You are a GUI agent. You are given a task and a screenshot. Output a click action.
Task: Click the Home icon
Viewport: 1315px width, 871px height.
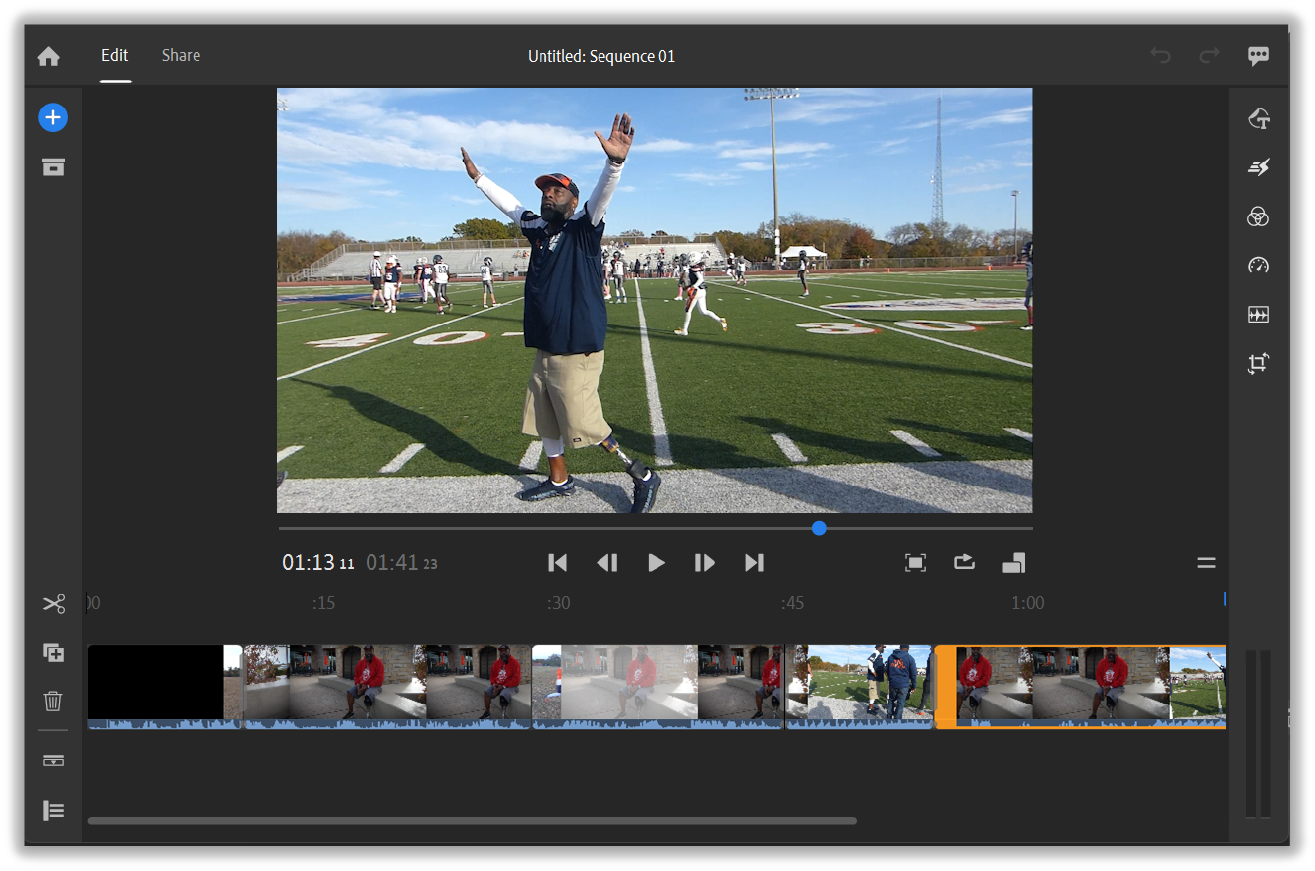pos(48,57)
